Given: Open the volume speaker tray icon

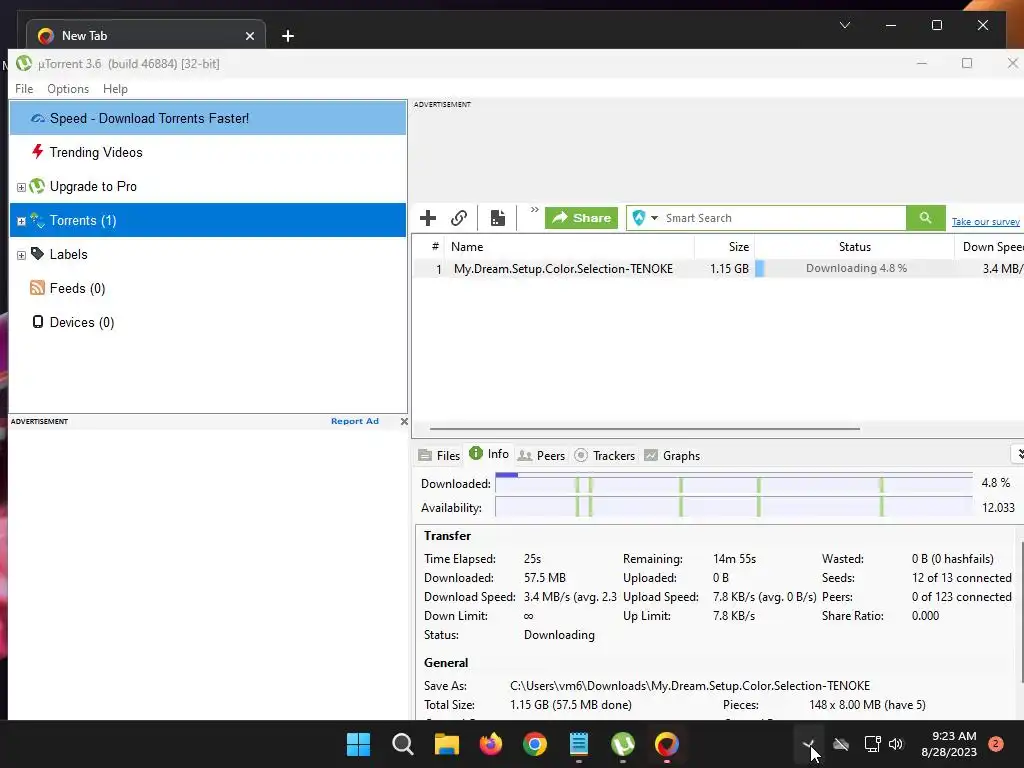Looking at the screenshot, I should (x=896, y=744).
